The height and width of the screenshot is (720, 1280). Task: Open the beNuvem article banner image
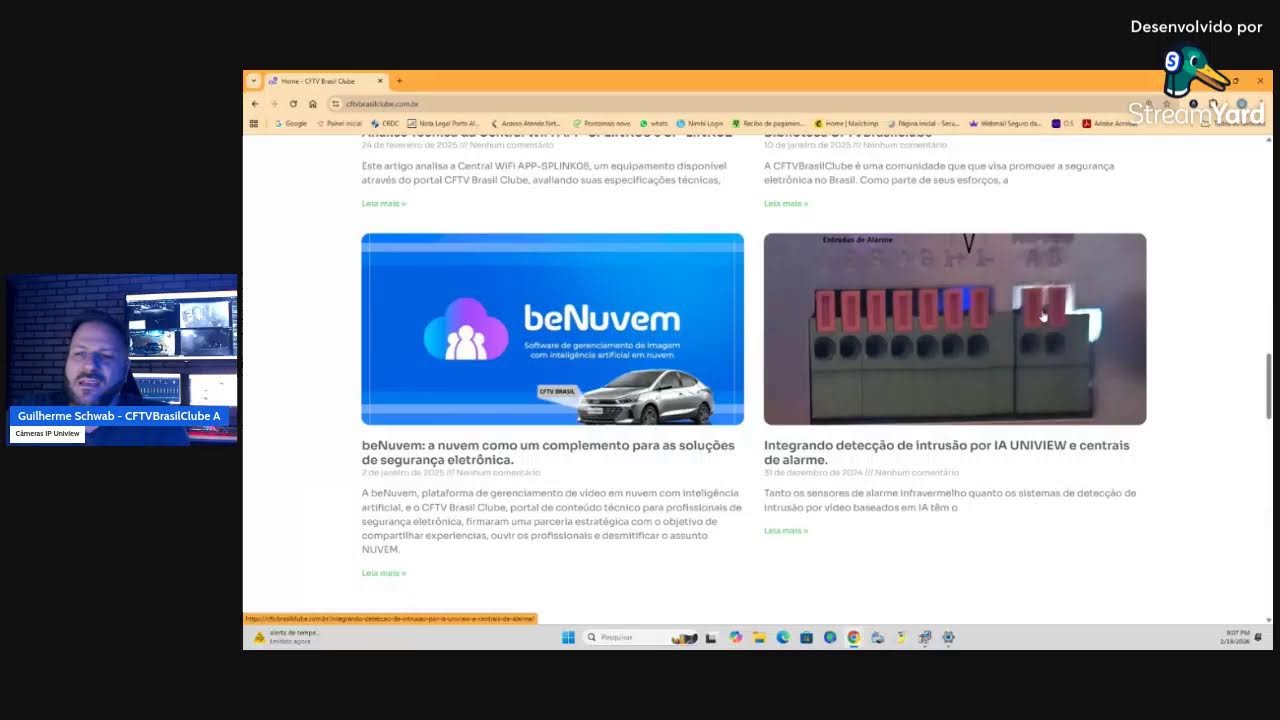[552, 329]
